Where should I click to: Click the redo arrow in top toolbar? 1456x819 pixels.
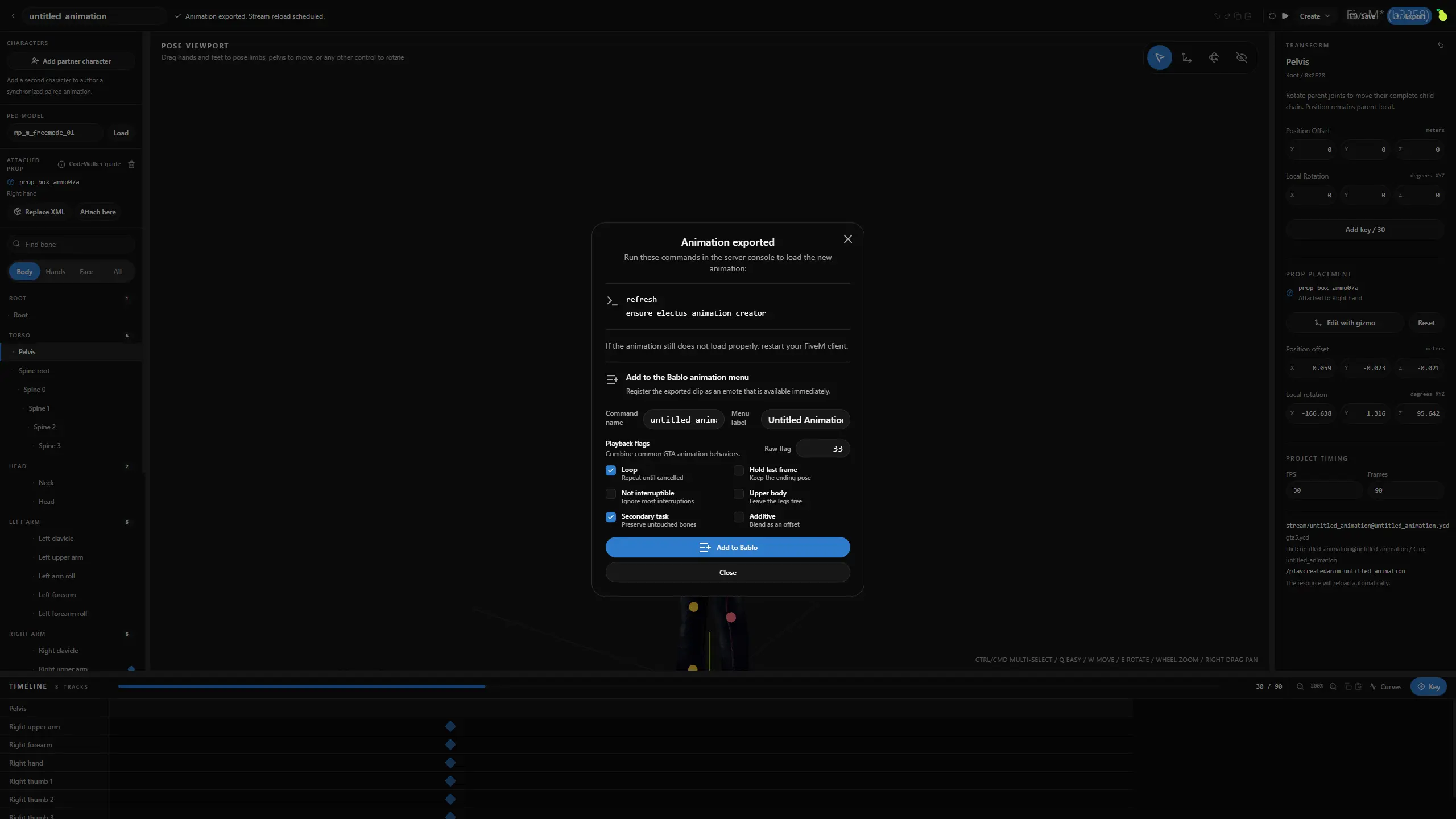1227,16
